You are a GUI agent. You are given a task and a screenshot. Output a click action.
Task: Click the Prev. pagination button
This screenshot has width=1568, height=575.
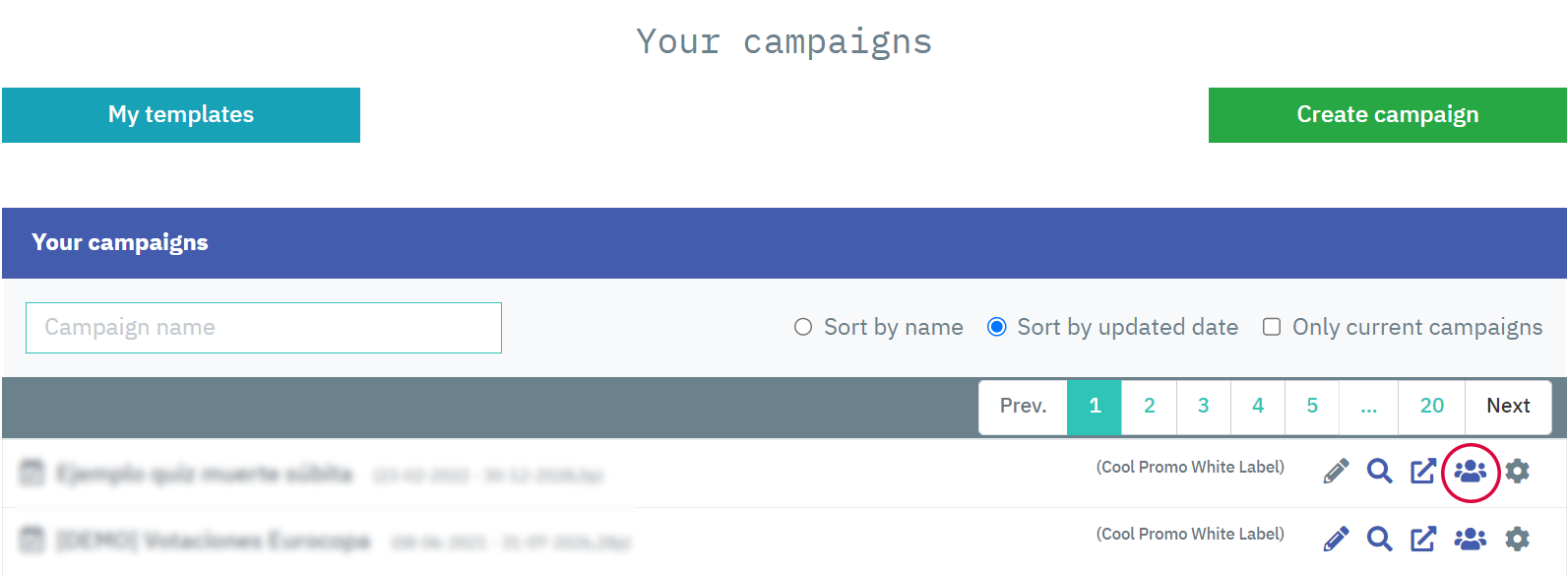pos(1023,407)
